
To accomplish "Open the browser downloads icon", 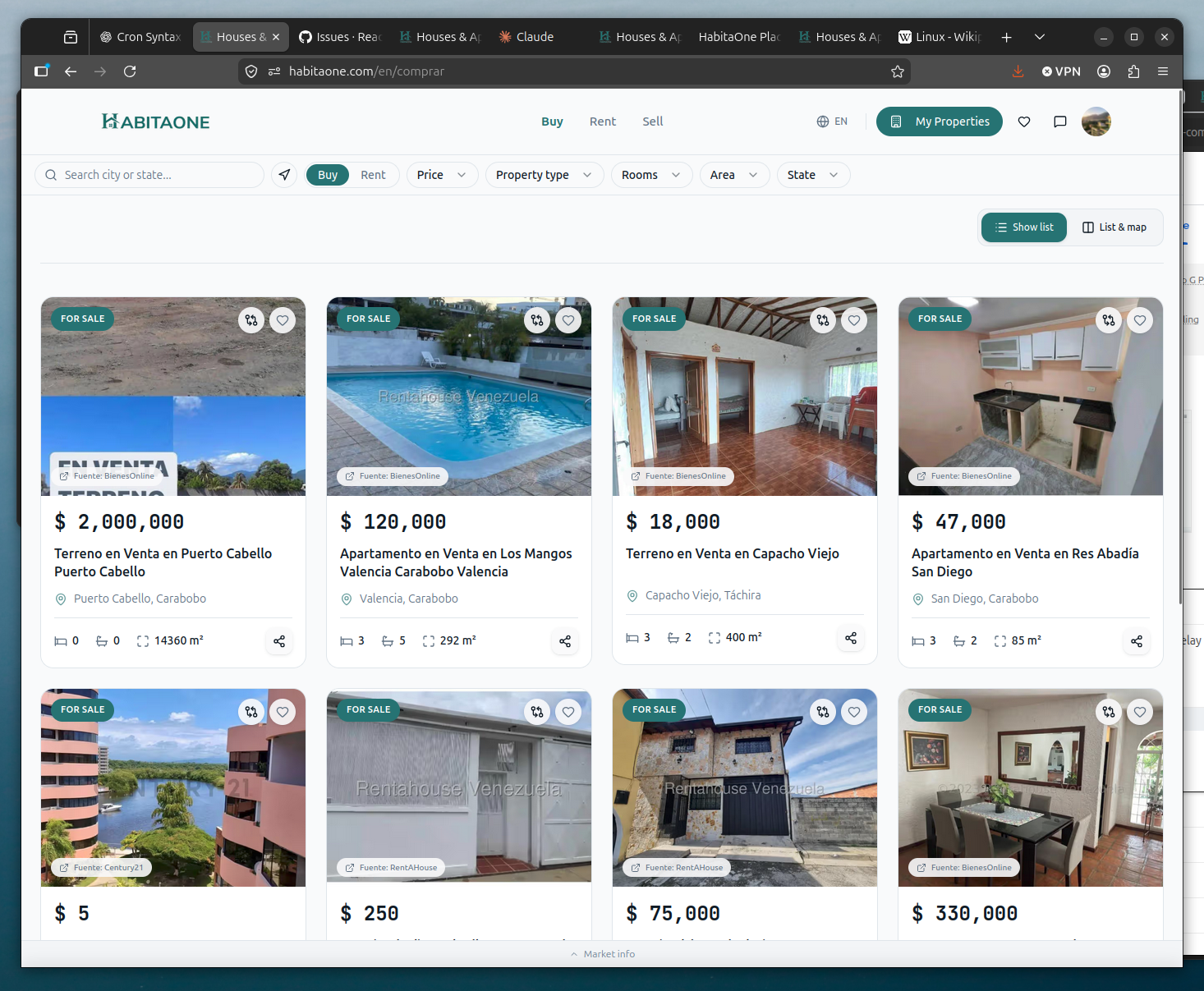I will pyautogui.click(x=1018, y=71).
